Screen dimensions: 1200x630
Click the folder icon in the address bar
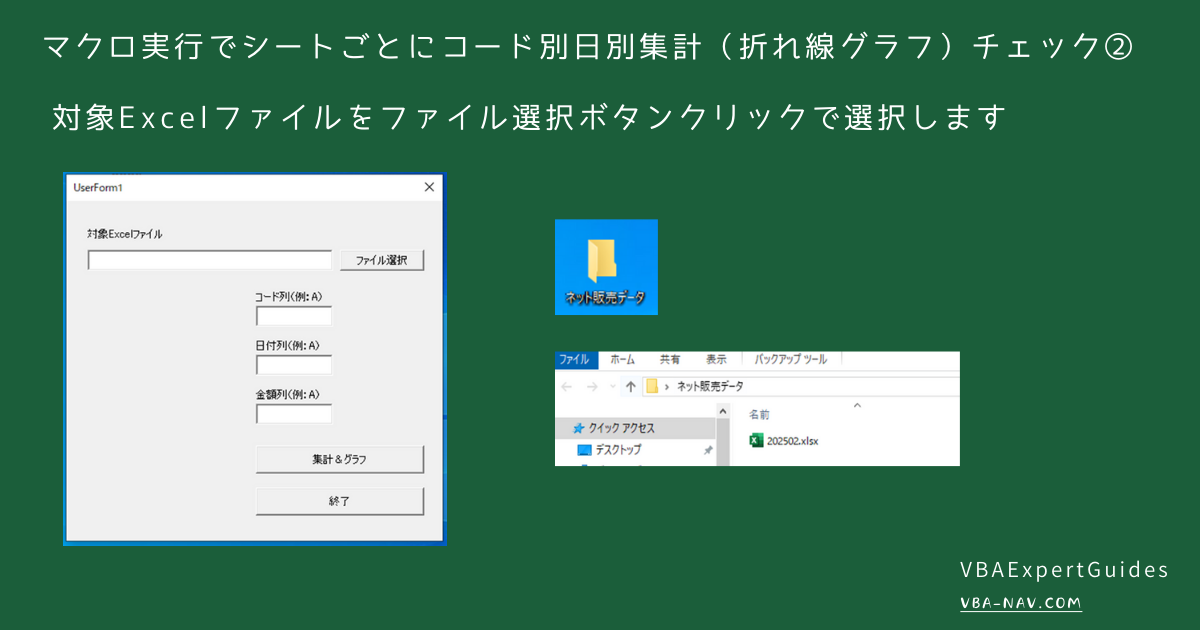[652, 384]
